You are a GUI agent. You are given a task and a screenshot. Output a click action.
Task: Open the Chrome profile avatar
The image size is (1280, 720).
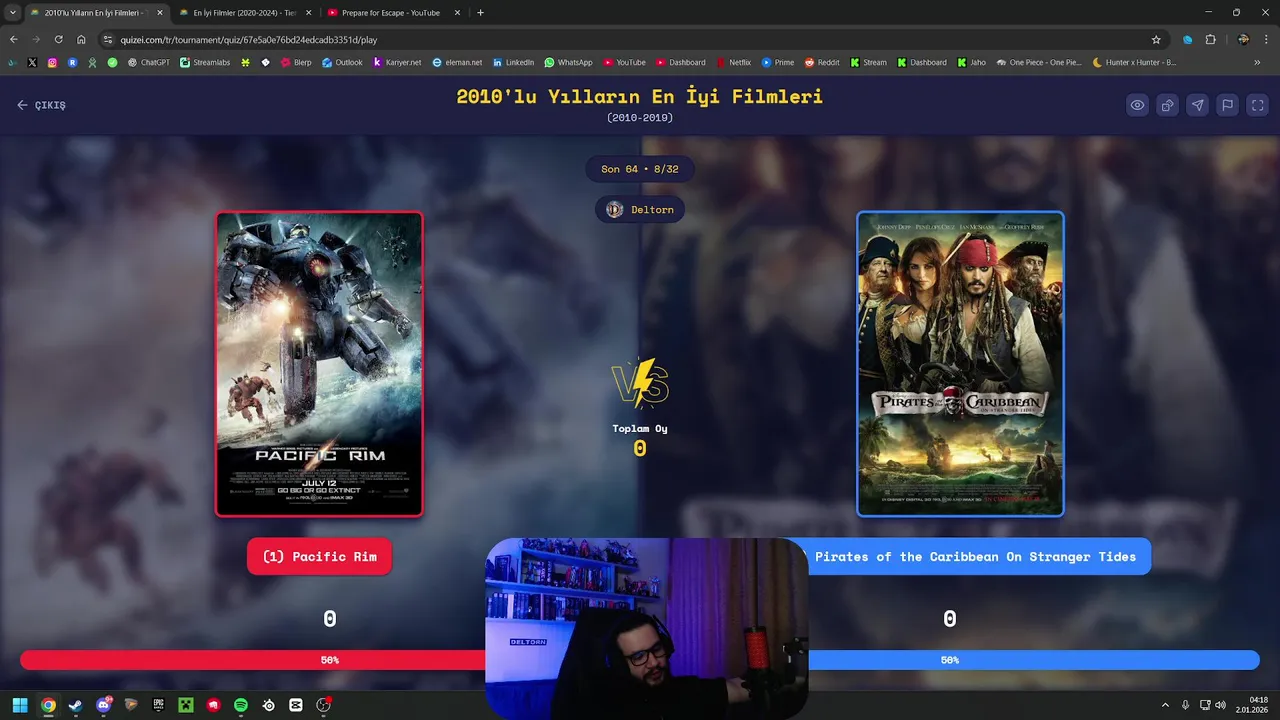click(1243, 40)
